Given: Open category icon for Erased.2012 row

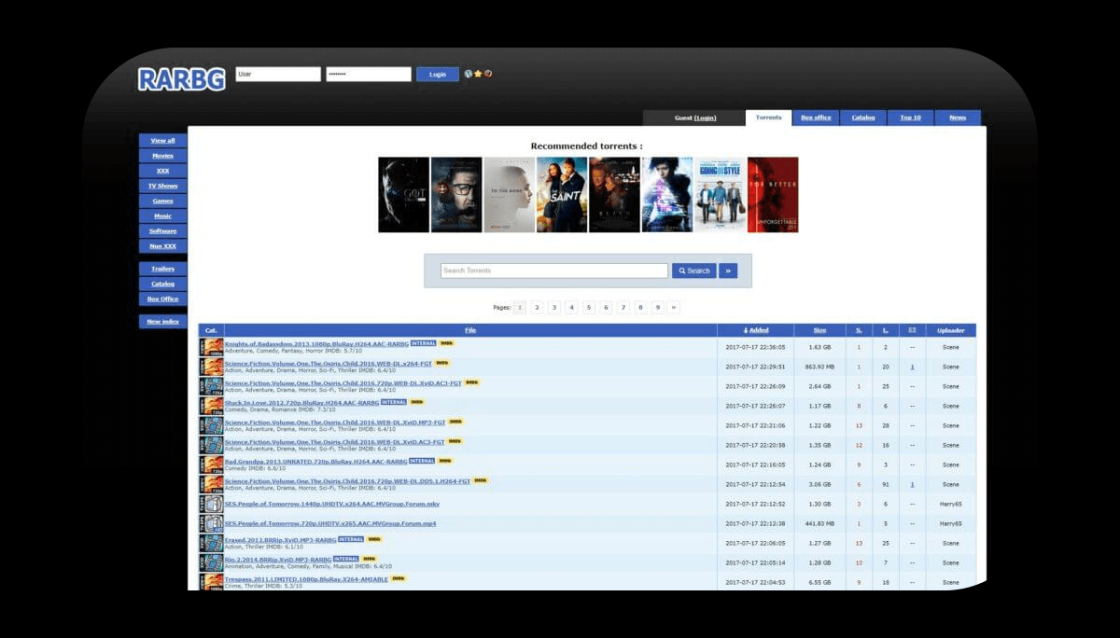Looking at the screenshot, I should click(x=211, y=543).
